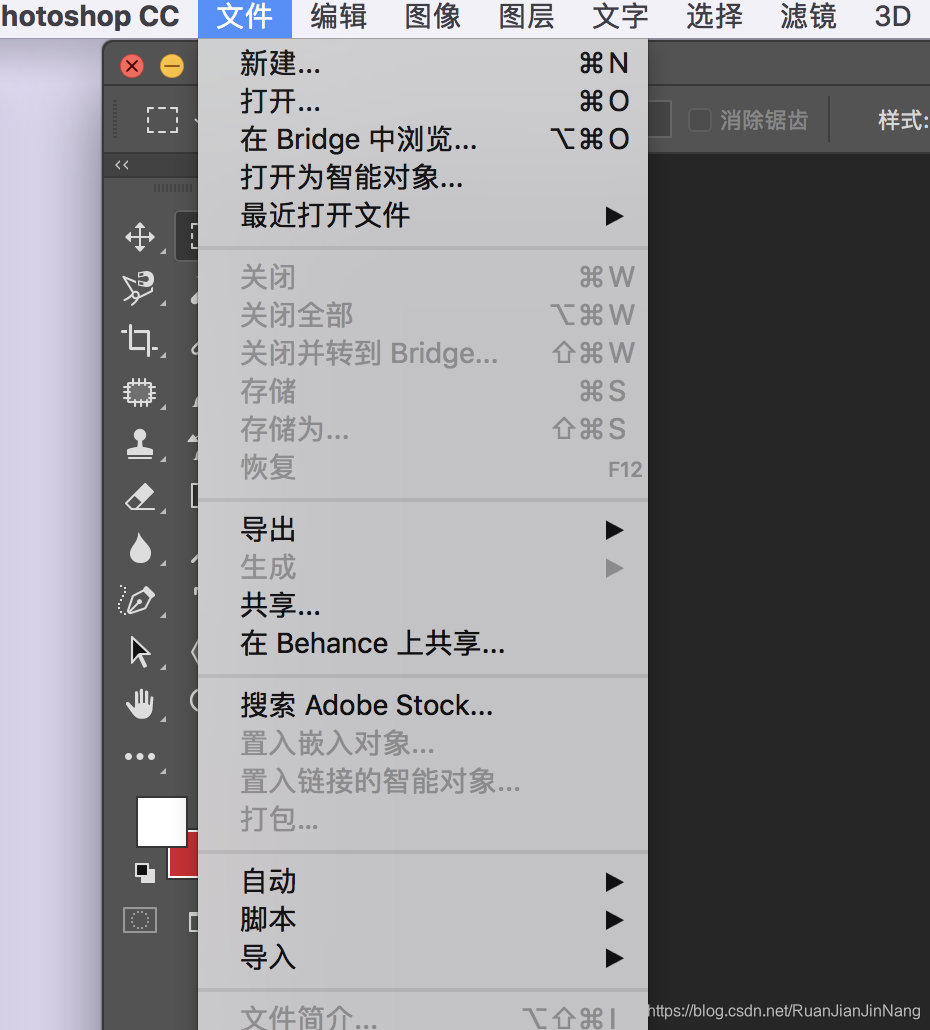Choose 搜索 Adobe Stock...
The image size is (930, 1030).
click(x=422, y=705)
